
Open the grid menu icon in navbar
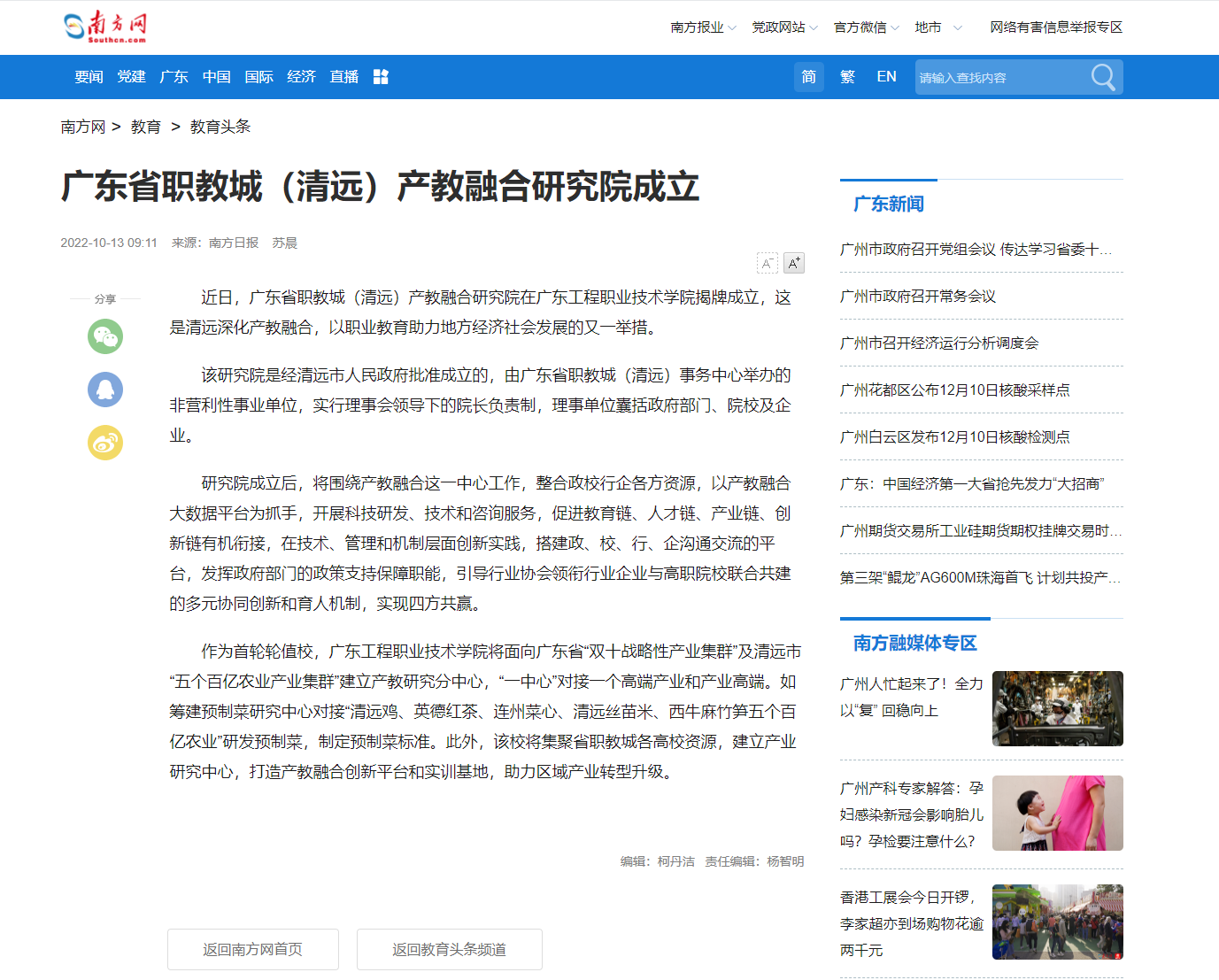[381, 77]
